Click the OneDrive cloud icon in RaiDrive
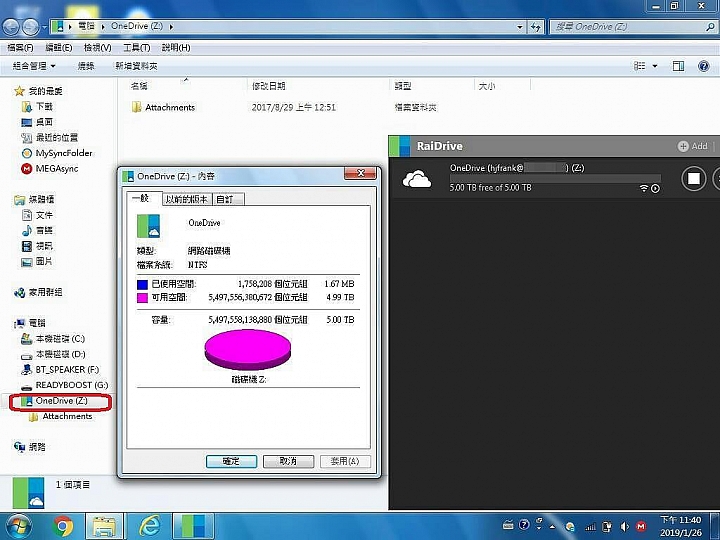The width and height of the screenshot is (720, 540). point(416,179)
